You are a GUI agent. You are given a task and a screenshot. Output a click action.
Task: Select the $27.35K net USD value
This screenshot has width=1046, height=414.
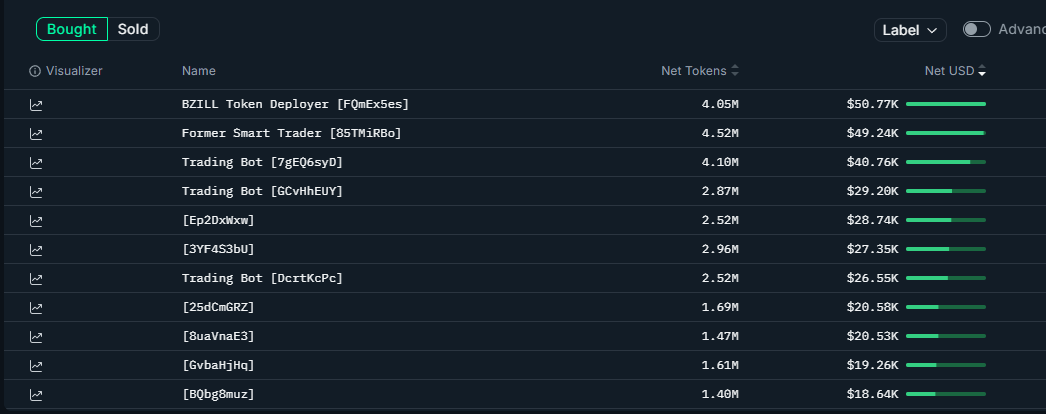(873, 249)
